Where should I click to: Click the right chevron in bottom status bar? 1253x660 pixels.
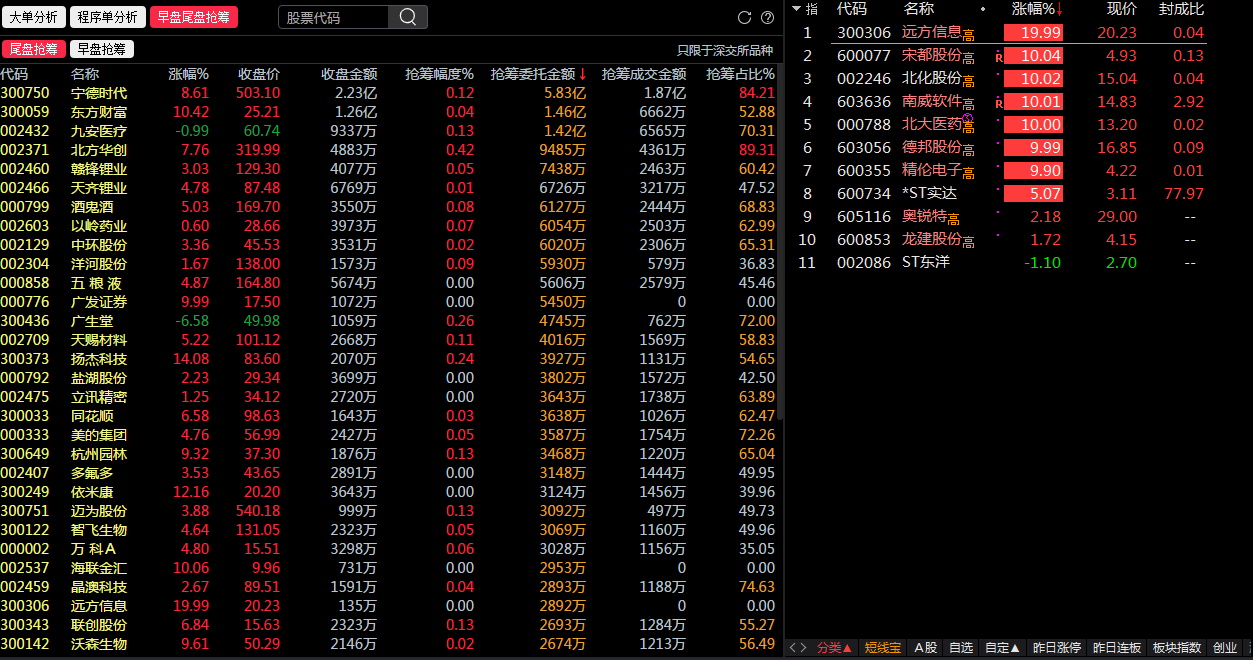click(x=805, y=648)
